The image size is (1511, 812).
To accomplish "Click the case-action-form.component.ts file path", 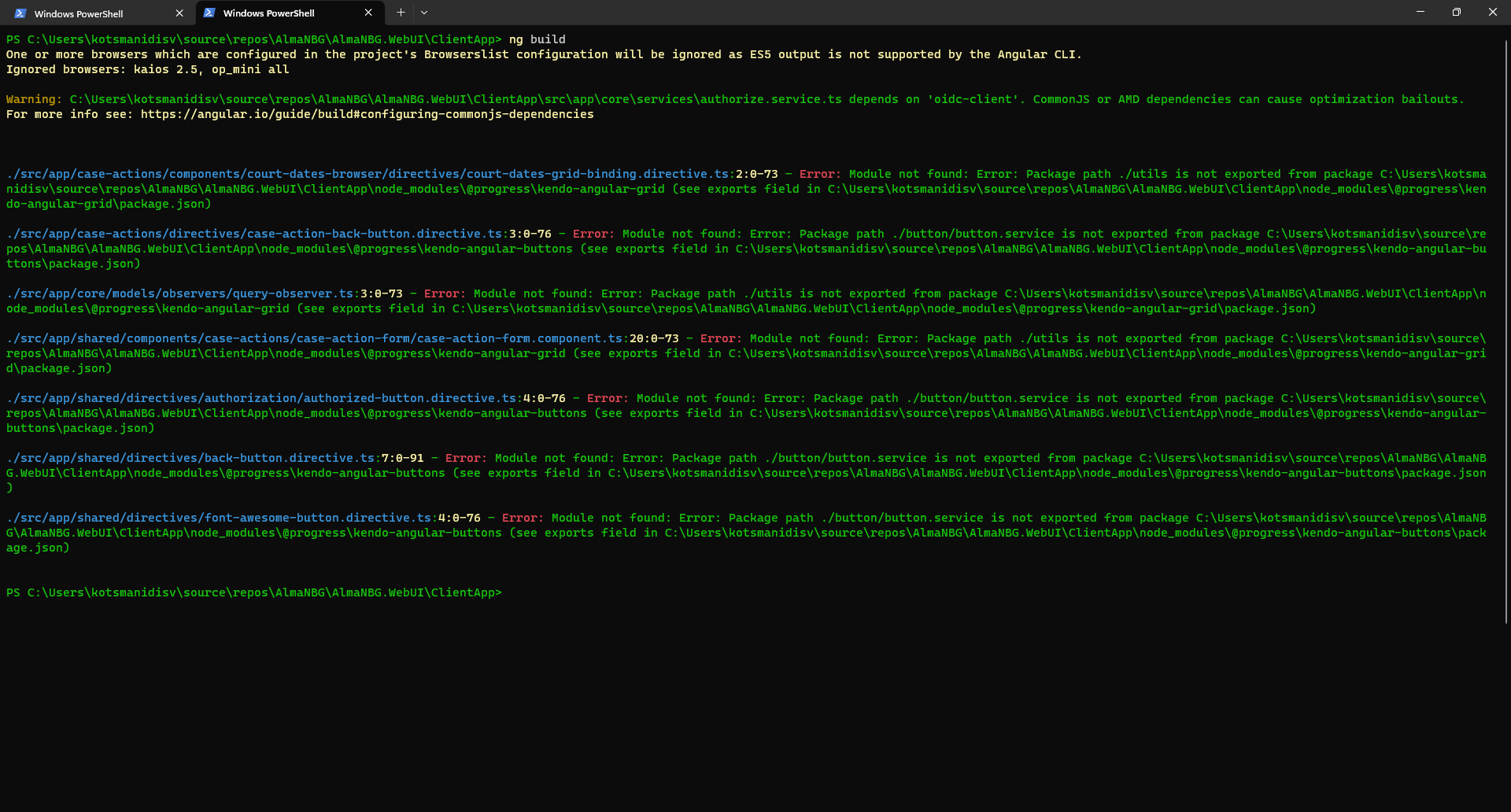I will [314, 338].
